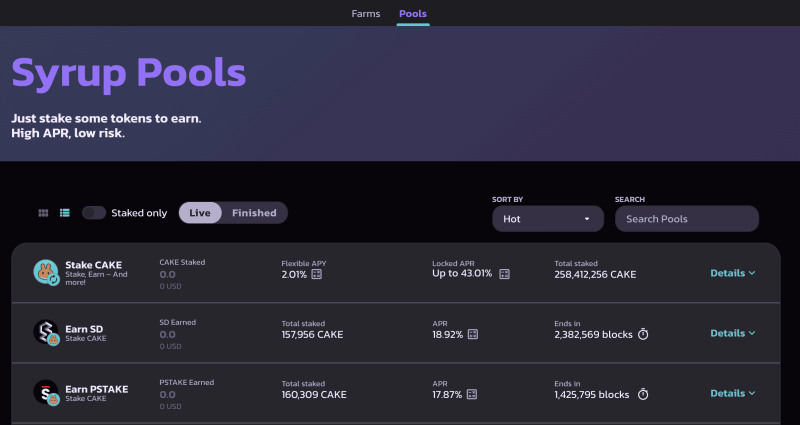Click the 2,382,569 blocks value
Screen dimensions: 800x425
click(593, 335)
